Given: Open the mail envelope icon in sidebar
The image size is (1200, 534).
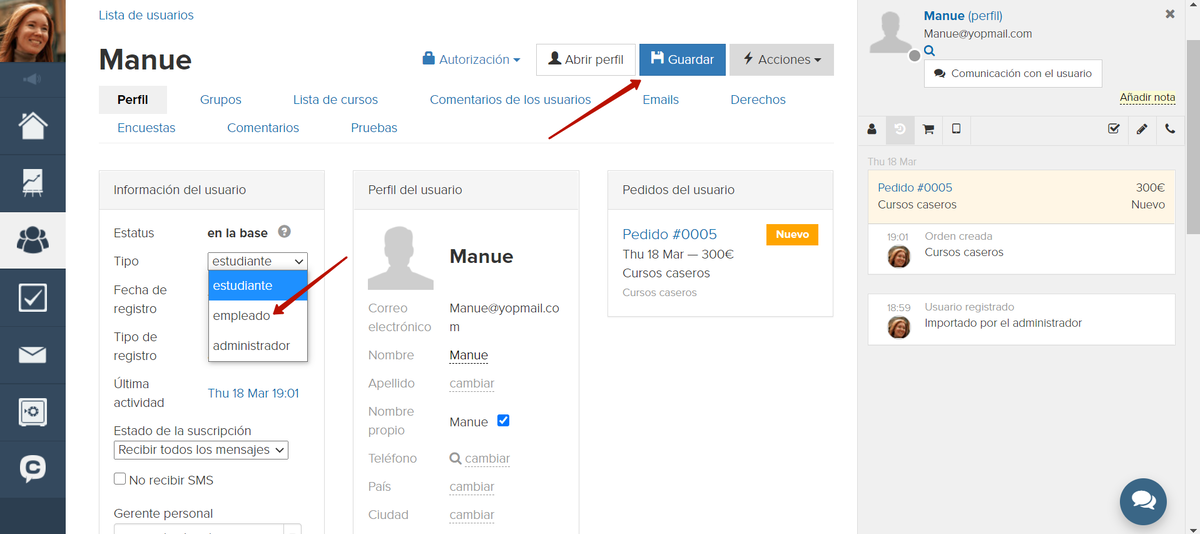Looking at the screenshot, I should [33, 355].
